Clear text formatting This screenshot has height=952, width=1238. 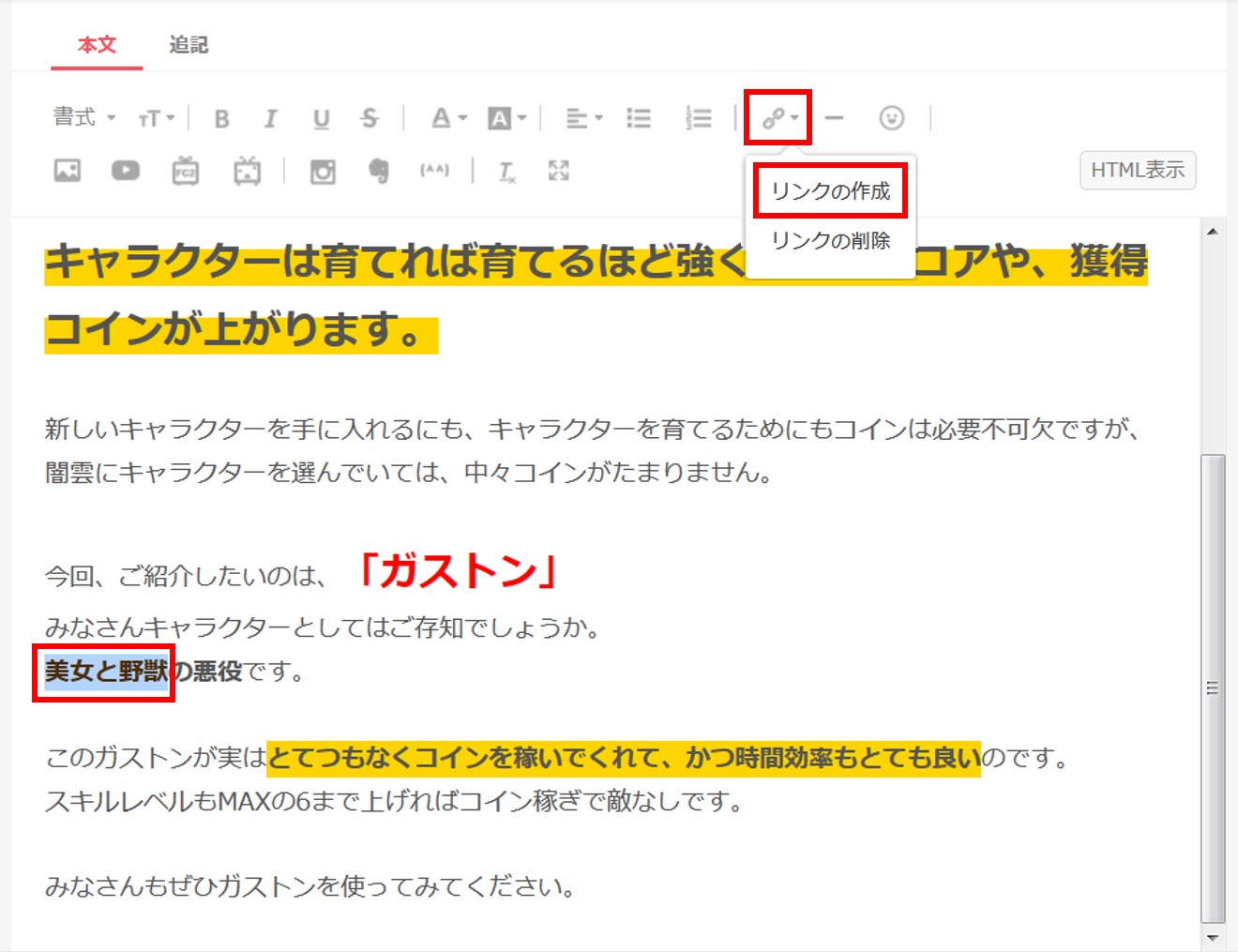click(506, 171)
